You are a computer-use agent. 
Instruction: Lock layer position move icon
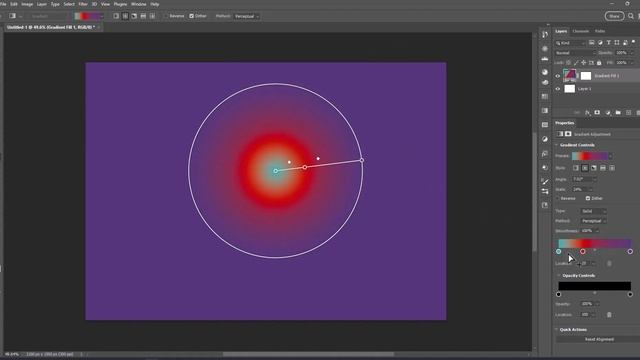584,62
